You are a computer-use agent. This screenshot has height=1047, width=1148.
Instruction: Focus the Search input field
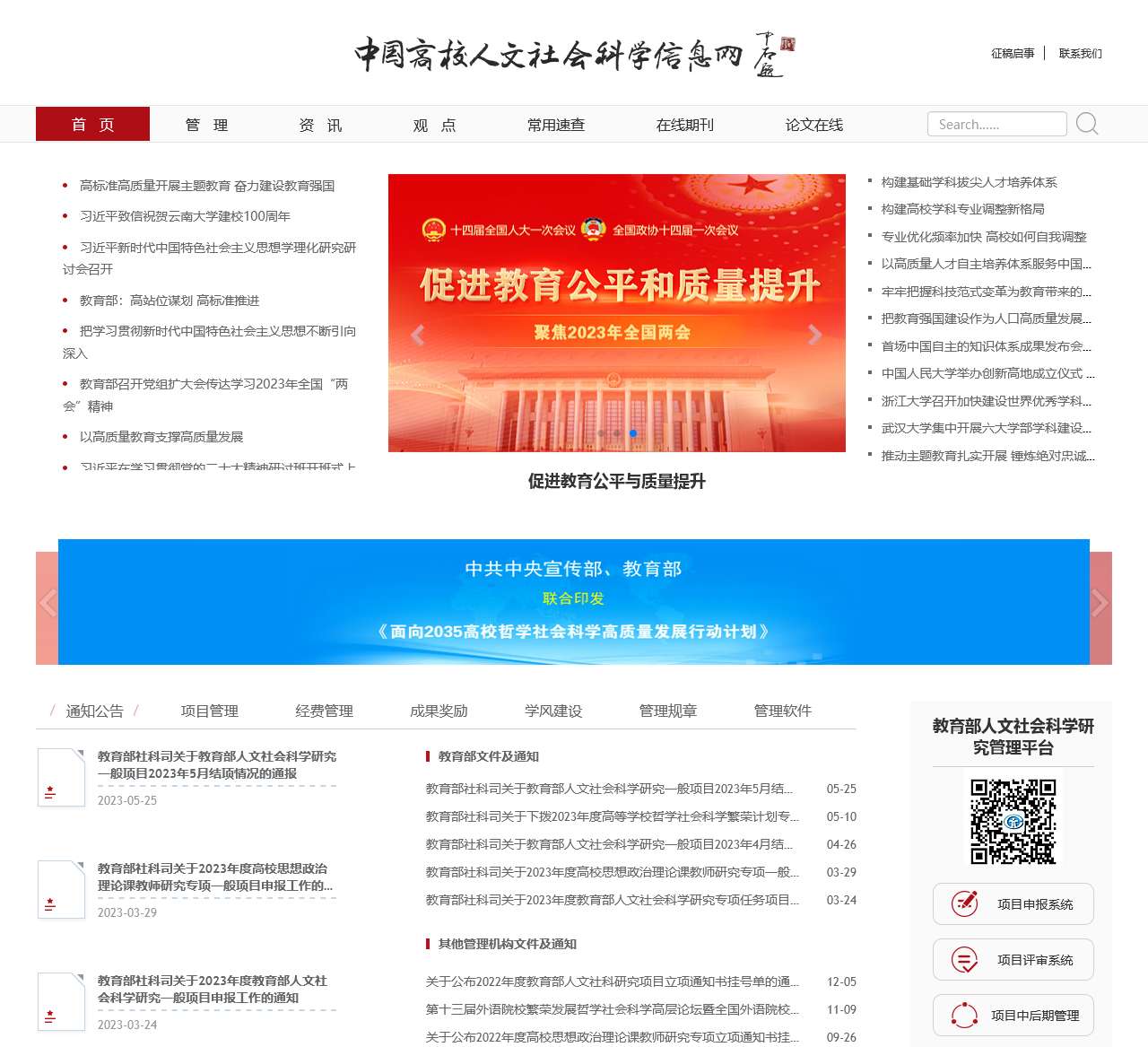point(997,124)
